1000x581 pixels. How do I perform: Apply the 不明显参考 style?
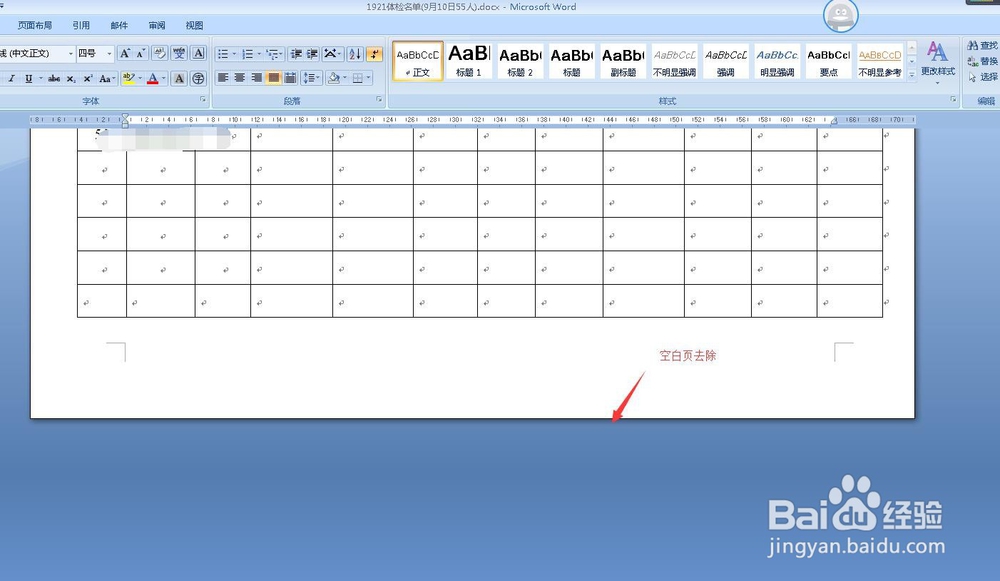pyautogui.click(x=879, y=61)
